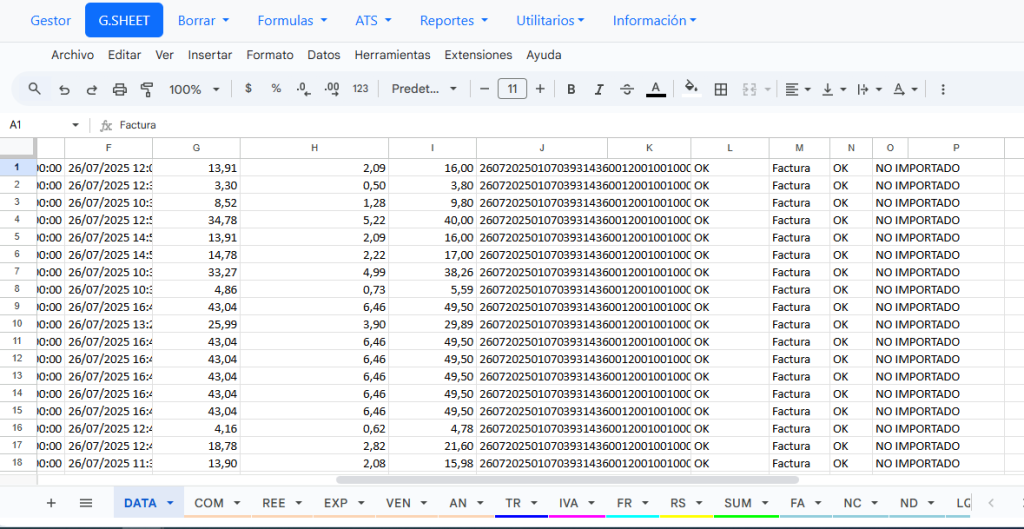
Task: Click the print icon
Action: point(120,89)
